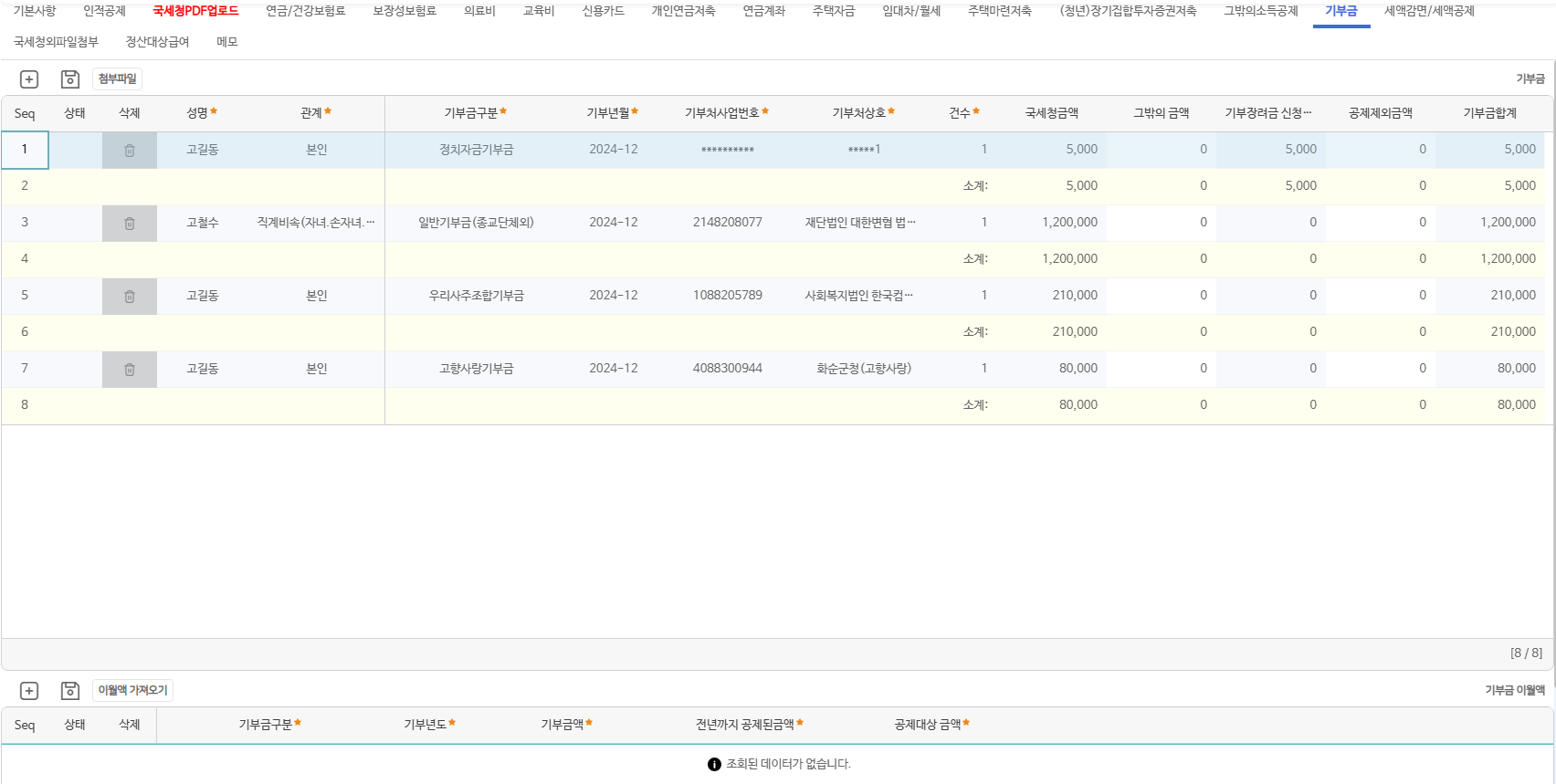Open the 인적공제 tab
Image resolution: width=1556 pixels, height=784 pixels.
click(105, 11)
